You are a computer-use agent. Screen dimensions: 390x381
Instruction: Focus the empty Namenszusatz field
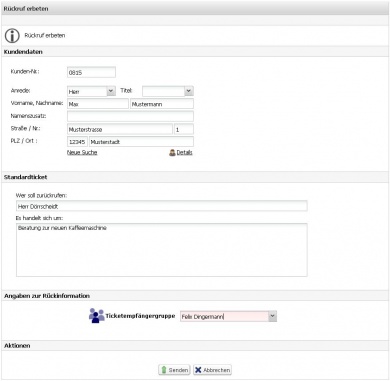click(130, 116)
